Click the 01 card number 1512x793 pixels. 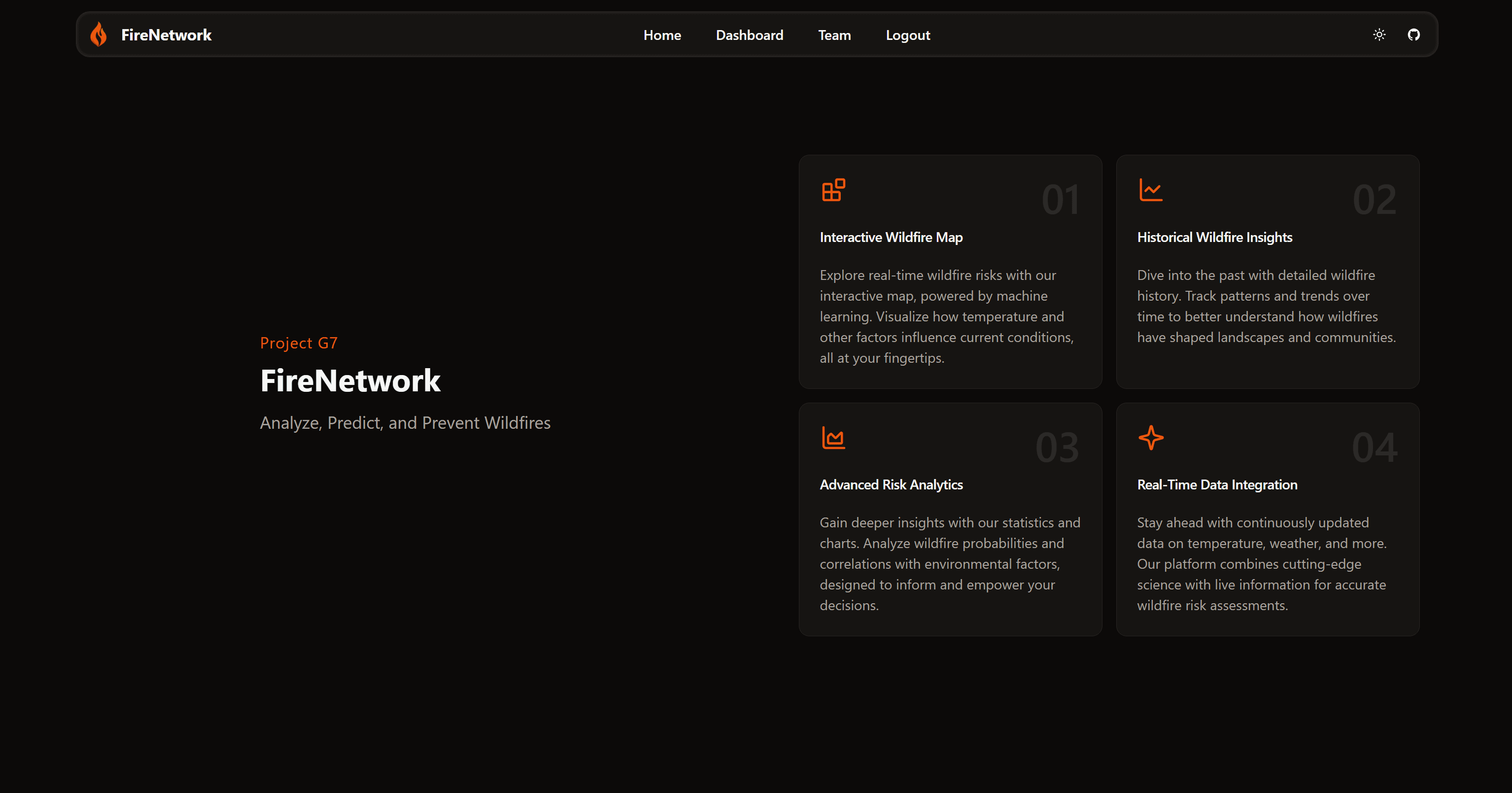(x=1061, y=200)
